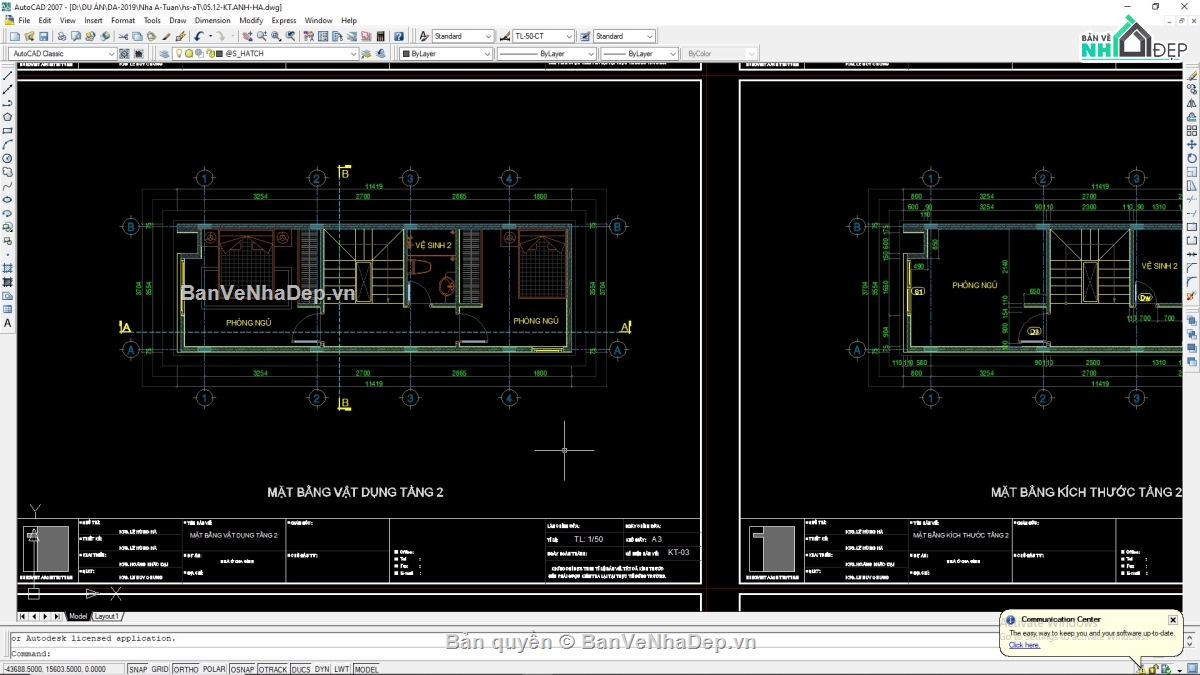Select the Circle draw tool

click(8, 158)
